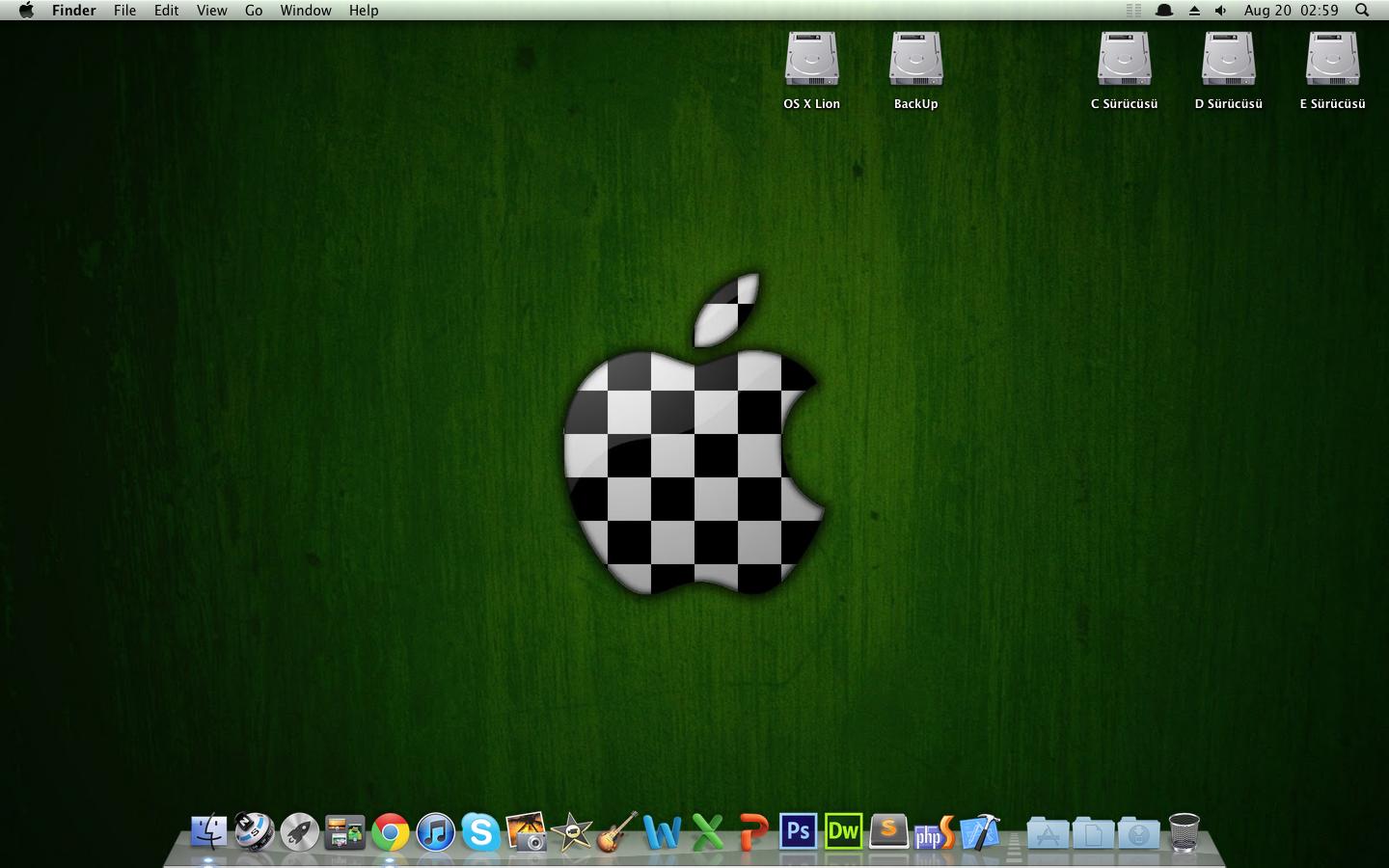The height and width of the screenshot is (868, 1389).
Task: Expand the Applications stack in the dock
Action: pyautogui.click(x=1048, y=833)
